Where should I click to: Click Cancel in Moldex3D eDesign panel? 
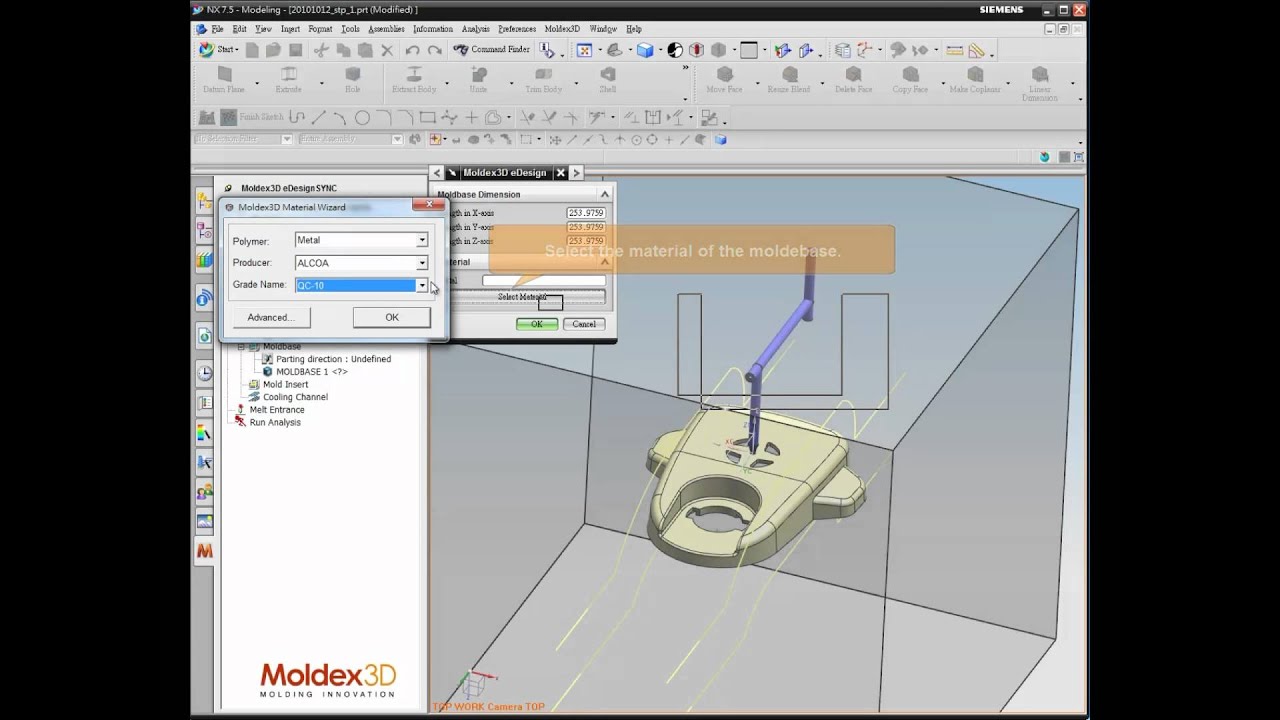584,324
